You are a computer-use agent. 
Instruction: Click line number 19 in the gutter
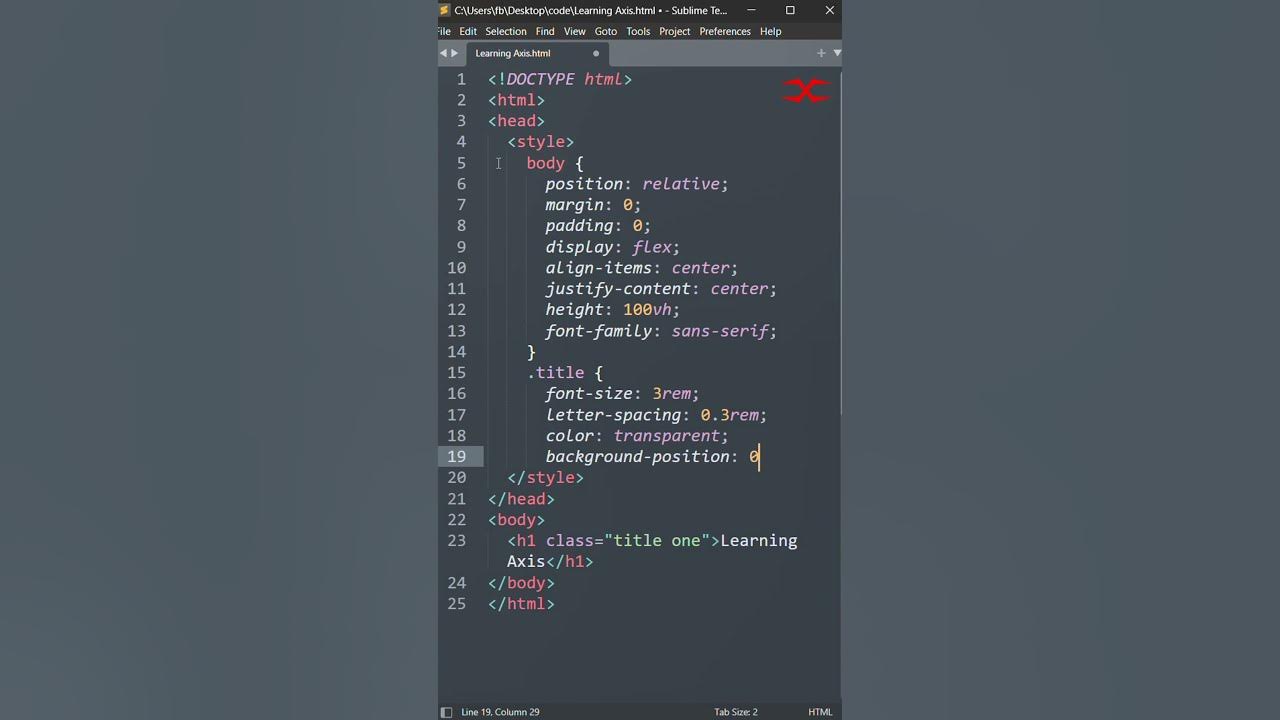[456, 456]
